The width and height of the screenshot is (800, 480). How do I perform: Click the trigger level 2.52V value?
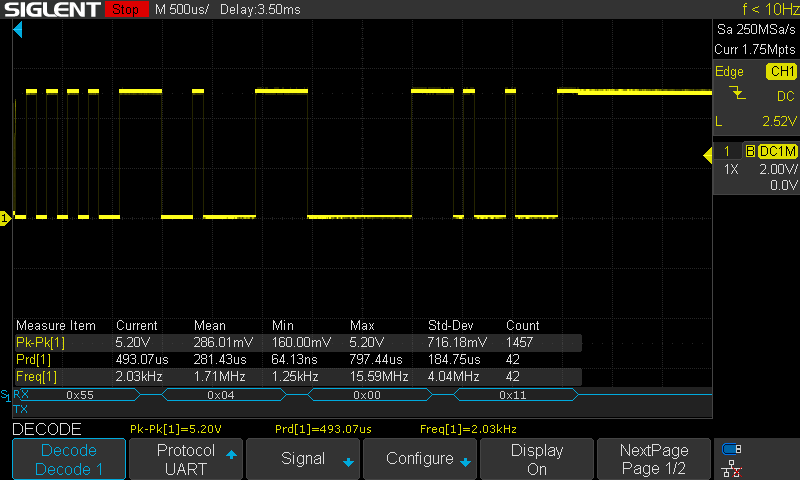(779, 121)
